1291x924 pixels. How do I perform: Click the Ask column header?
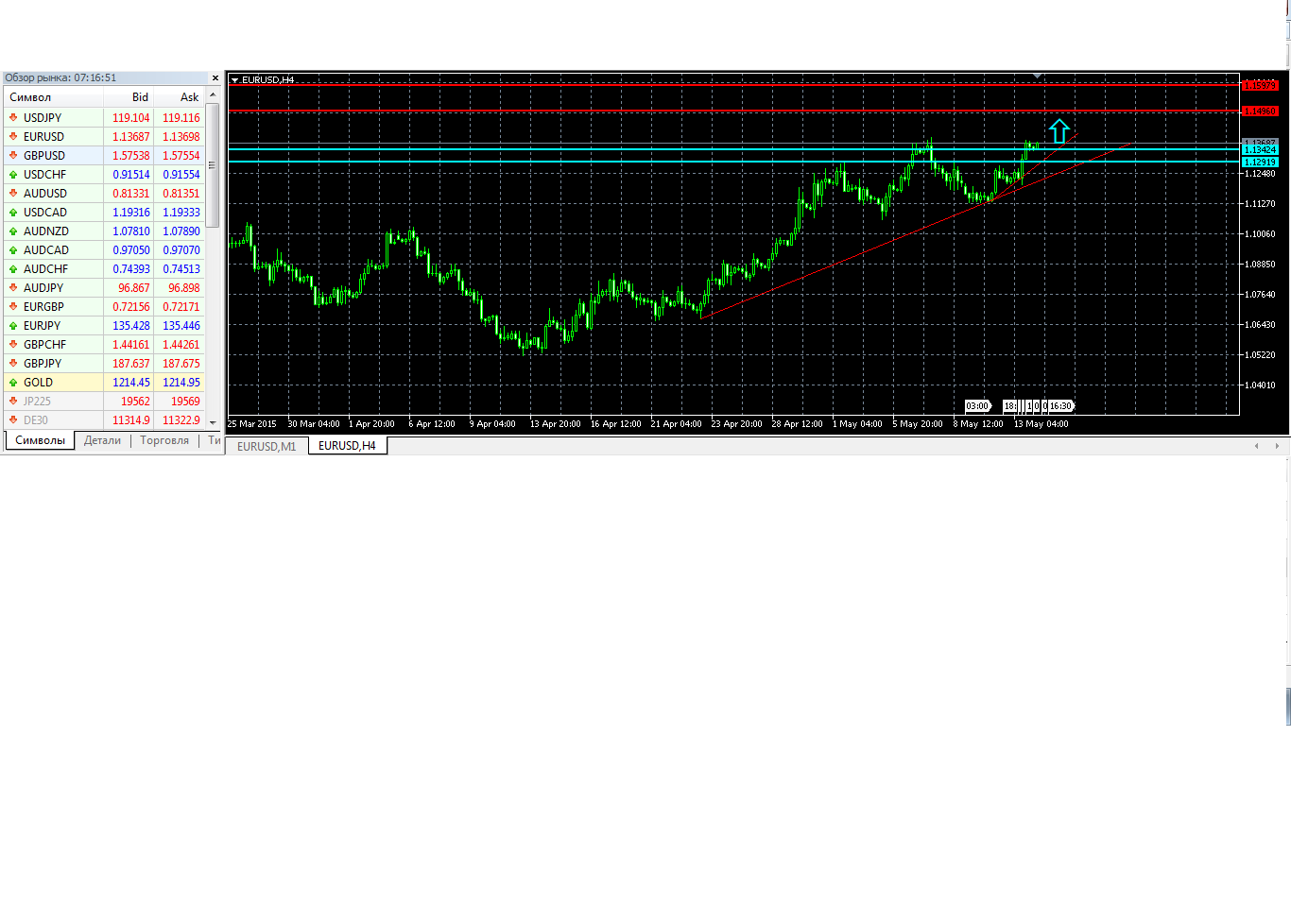180,97
